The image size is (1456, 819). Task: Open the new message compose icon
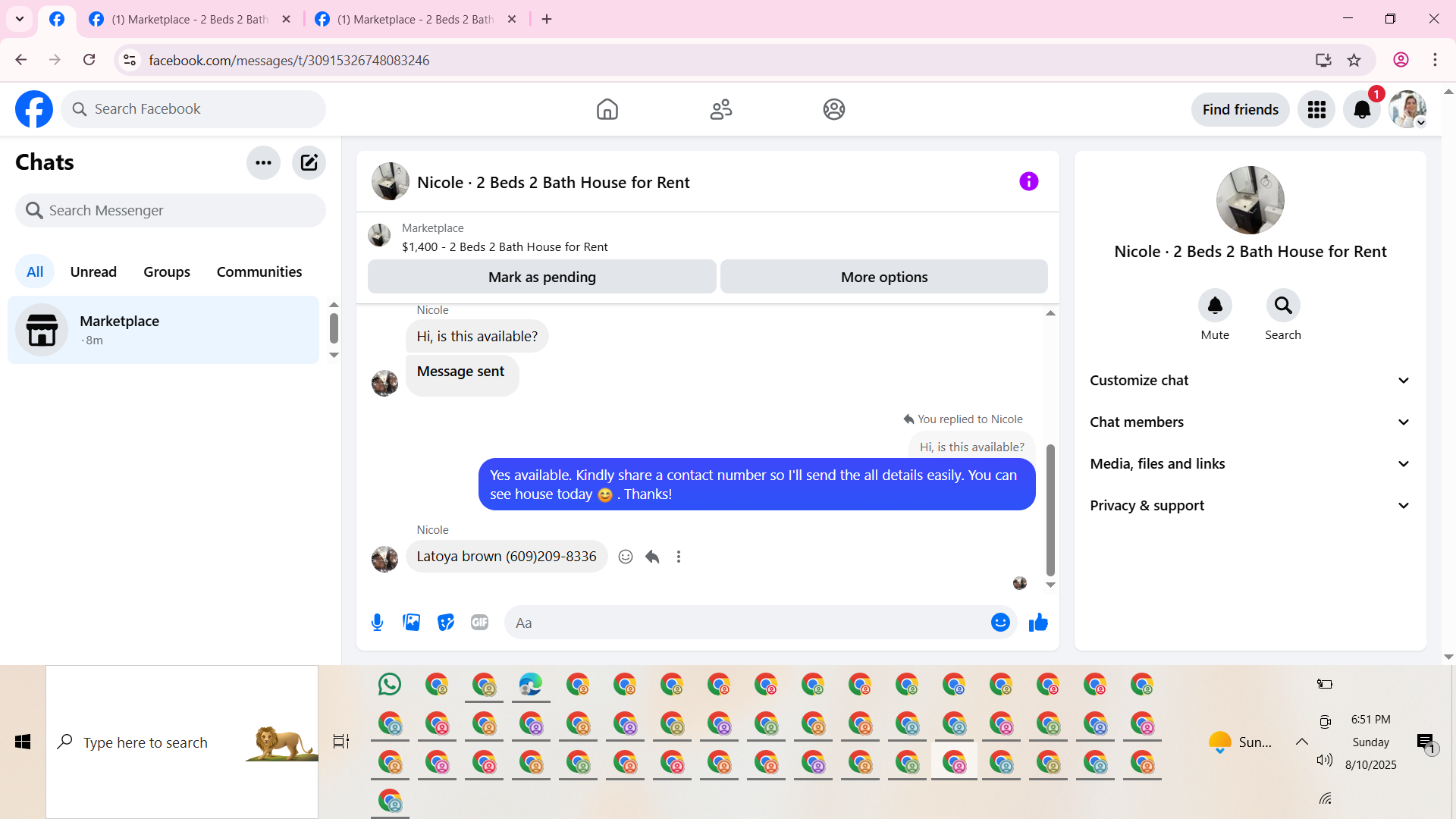click(309, 162)
